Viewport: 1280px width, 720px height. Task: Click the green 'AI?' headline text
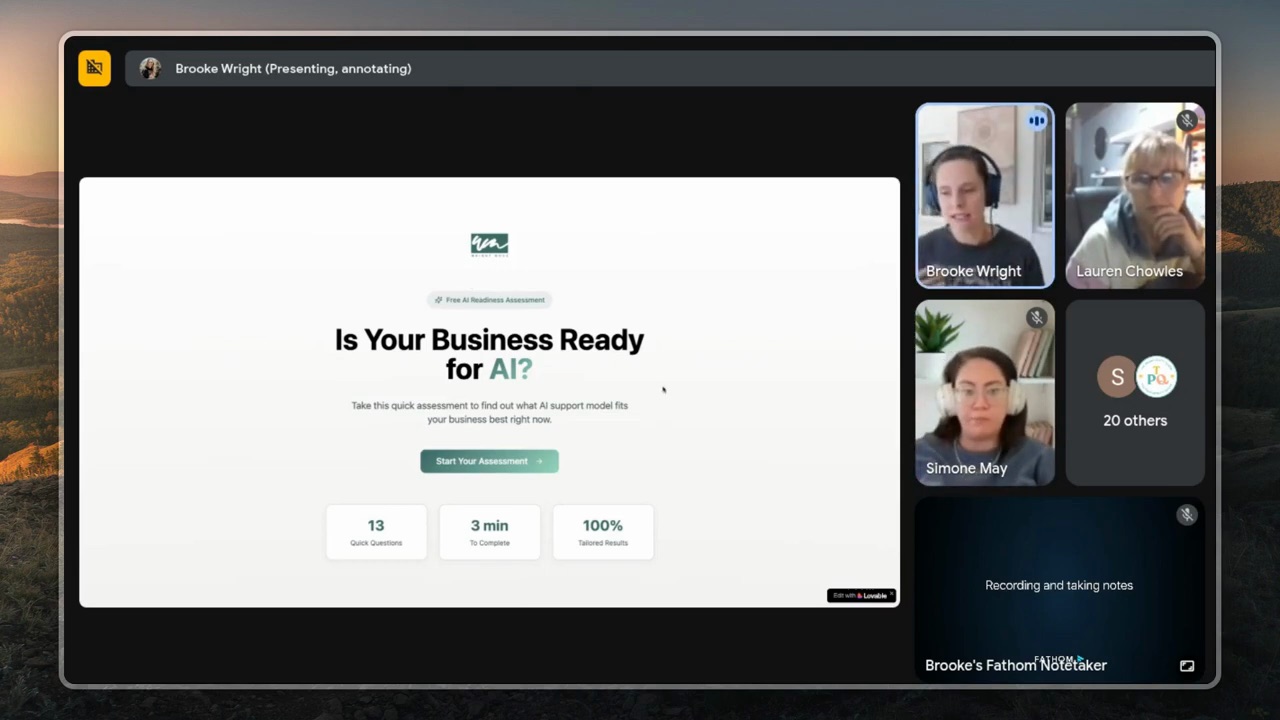tap(510, 369)
